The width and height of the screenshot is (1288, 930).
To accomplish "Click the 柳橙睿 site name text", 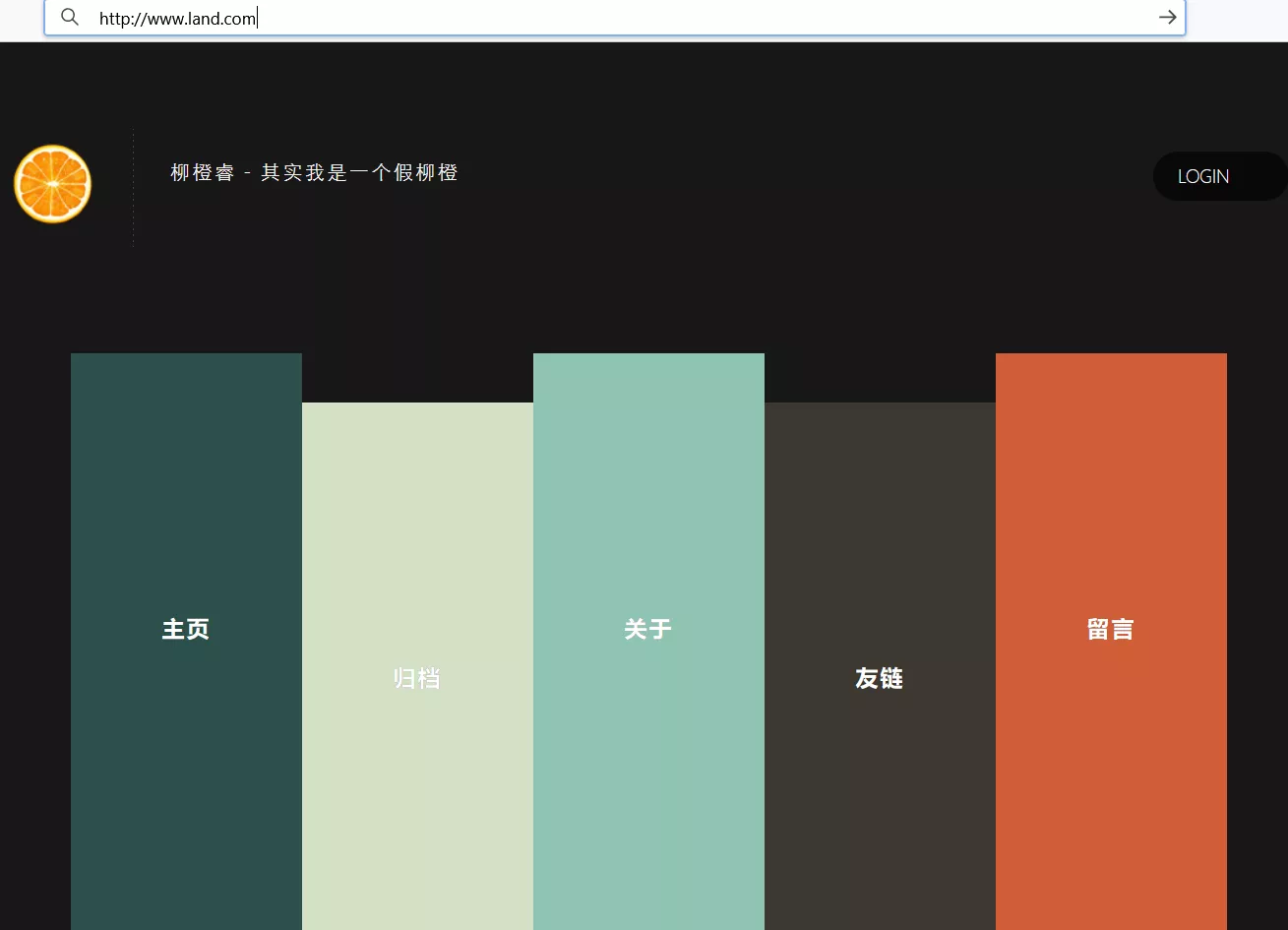I will (x=203, y=173).
